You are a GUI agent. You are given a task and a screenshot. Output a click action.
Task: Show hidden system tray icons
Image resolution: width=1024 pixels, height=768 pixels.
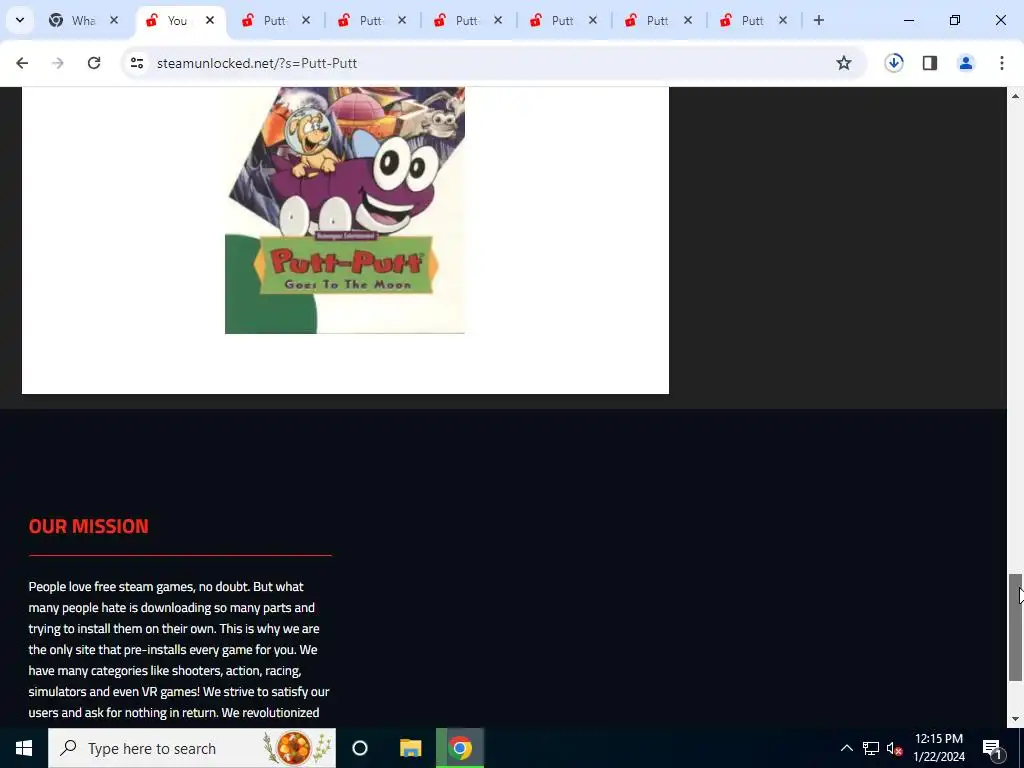pos(846,748)
